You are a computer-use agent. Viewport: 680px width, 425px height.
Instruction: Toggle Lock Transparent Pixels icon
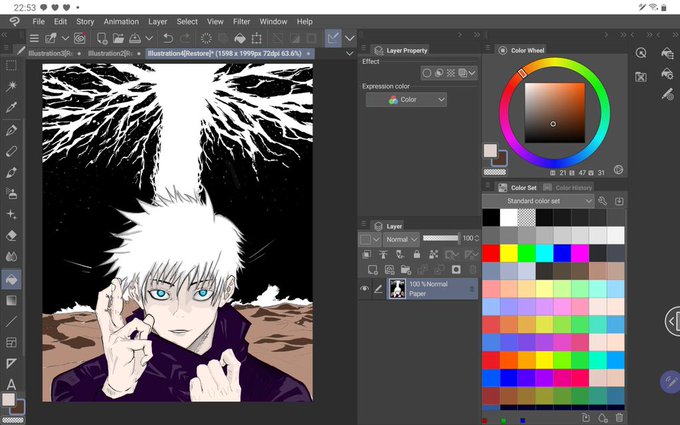(433, 255)
